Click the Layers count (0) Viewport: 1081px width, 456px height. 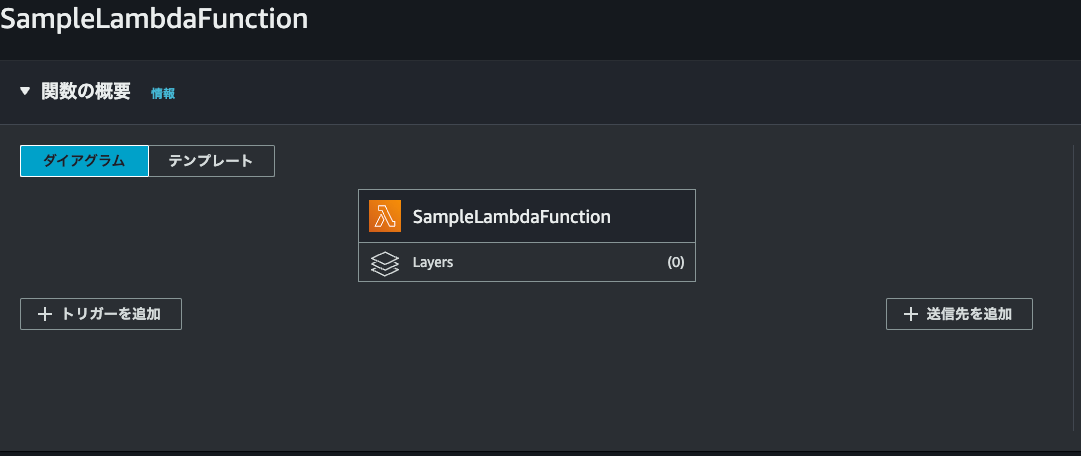pyautogui.click(x=676, y=262)
